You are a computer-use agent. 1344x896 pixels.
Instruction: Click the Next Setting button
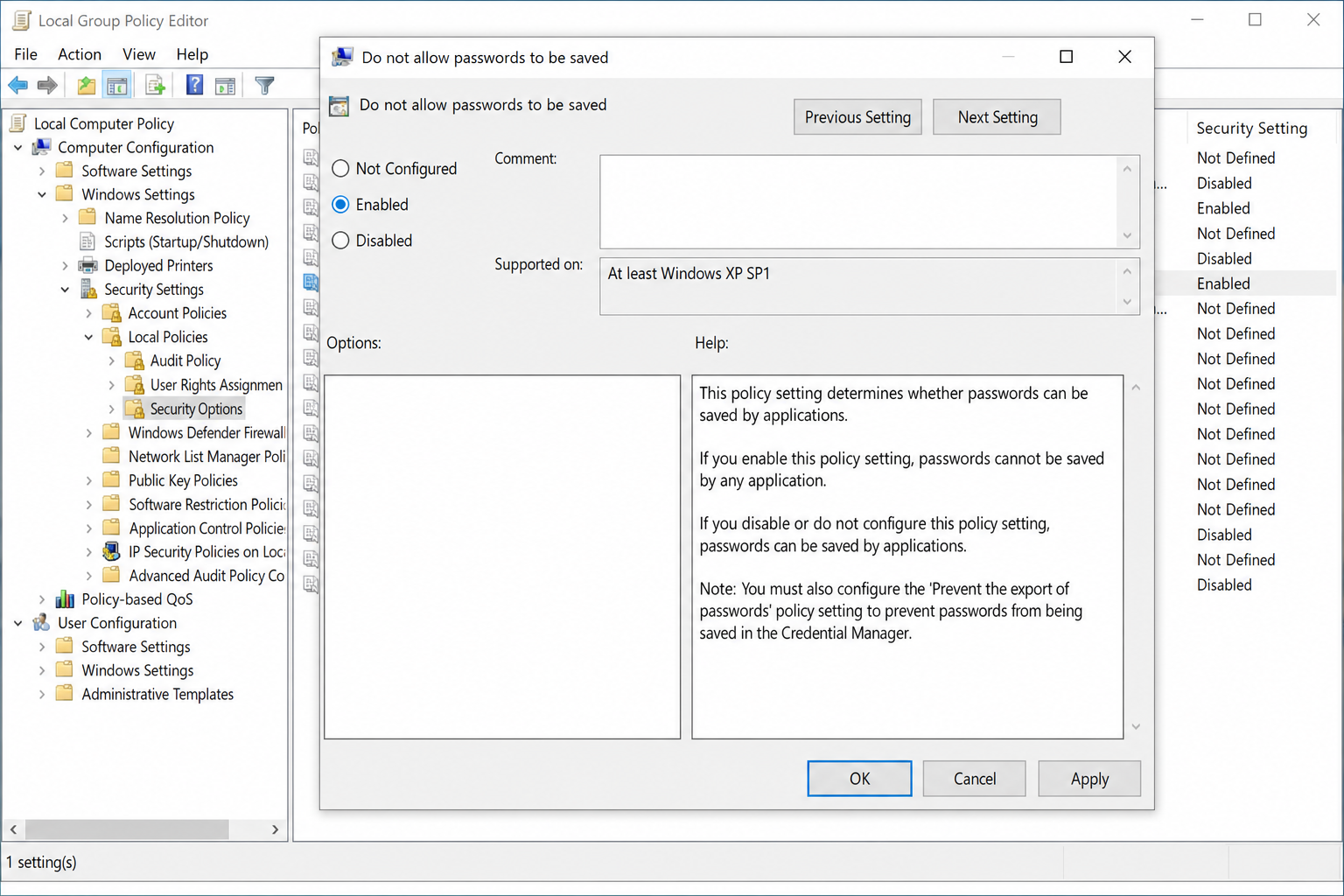[x=997, y=117]
